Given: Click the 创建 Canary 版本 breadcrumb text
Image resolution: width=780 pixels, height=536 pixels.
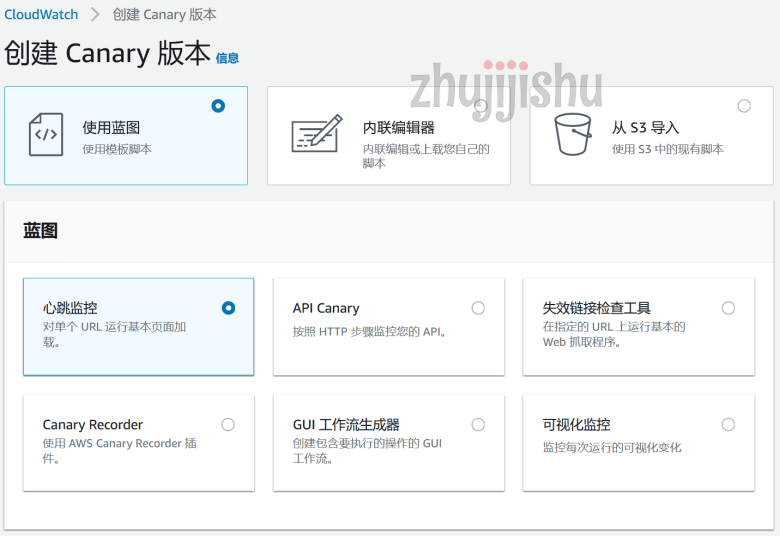Looking at the screenshot, I should 165,14.
